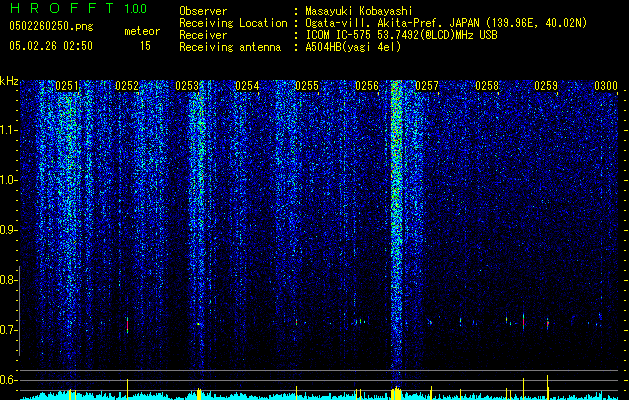Viewport: 629px width, 400px height.
Task: Click the red echo blip near 0259
Action: (x=548, y=323)
